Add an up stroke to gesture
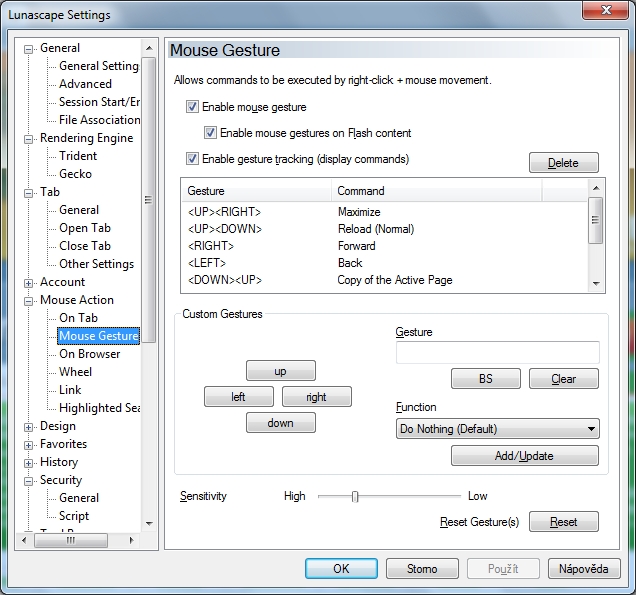Screen dimensions: 636x595 (281, 371)
